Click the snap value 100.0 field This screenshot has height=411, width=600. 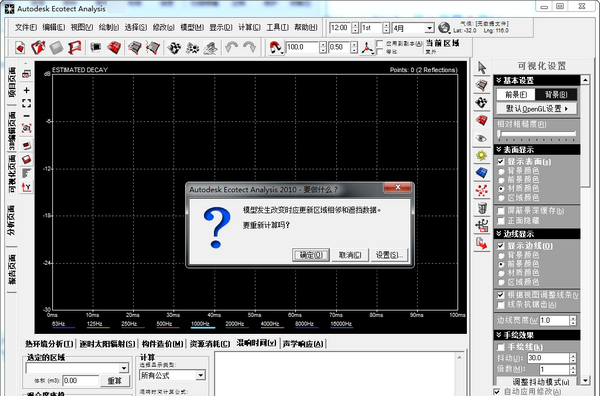point(302,47)
